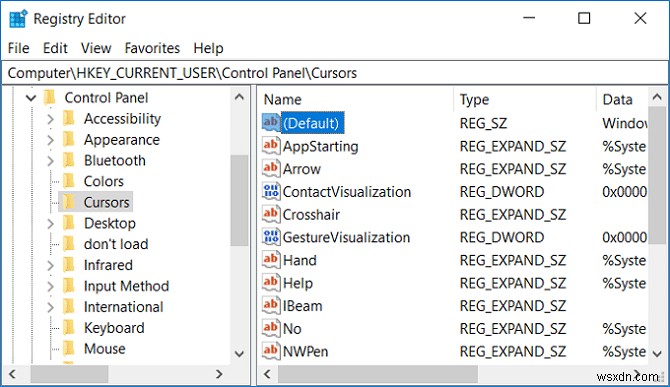The image size is (670, 387).
Task: Click the Appearance folder icon
Action: point(69,139)
